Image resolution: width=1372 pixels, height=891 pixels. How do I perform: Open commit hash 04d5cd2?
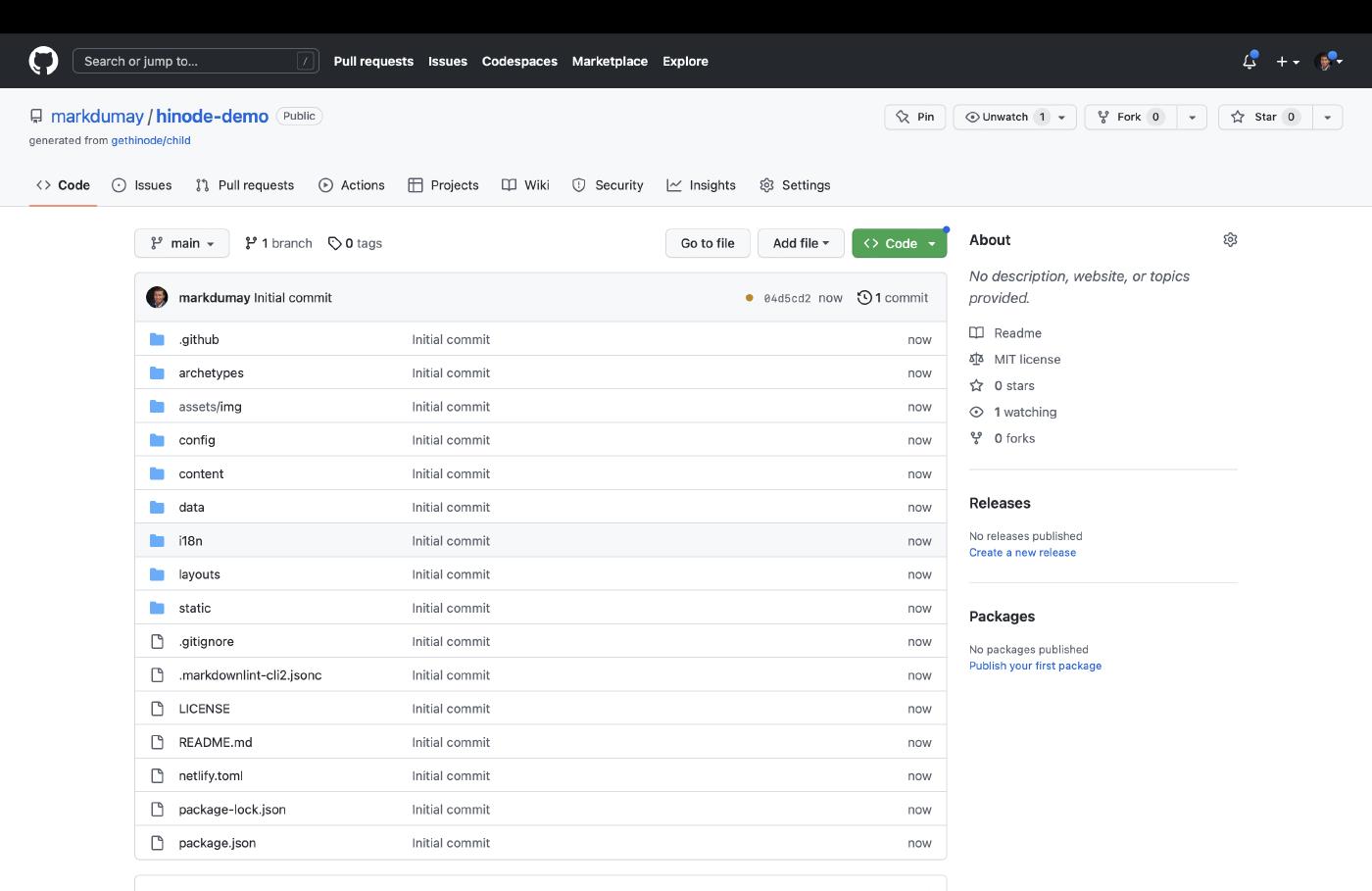(787, 298)
